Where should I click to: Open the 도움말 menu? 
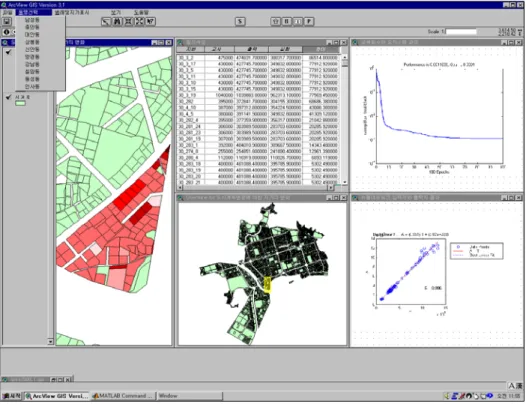(141, 12)
